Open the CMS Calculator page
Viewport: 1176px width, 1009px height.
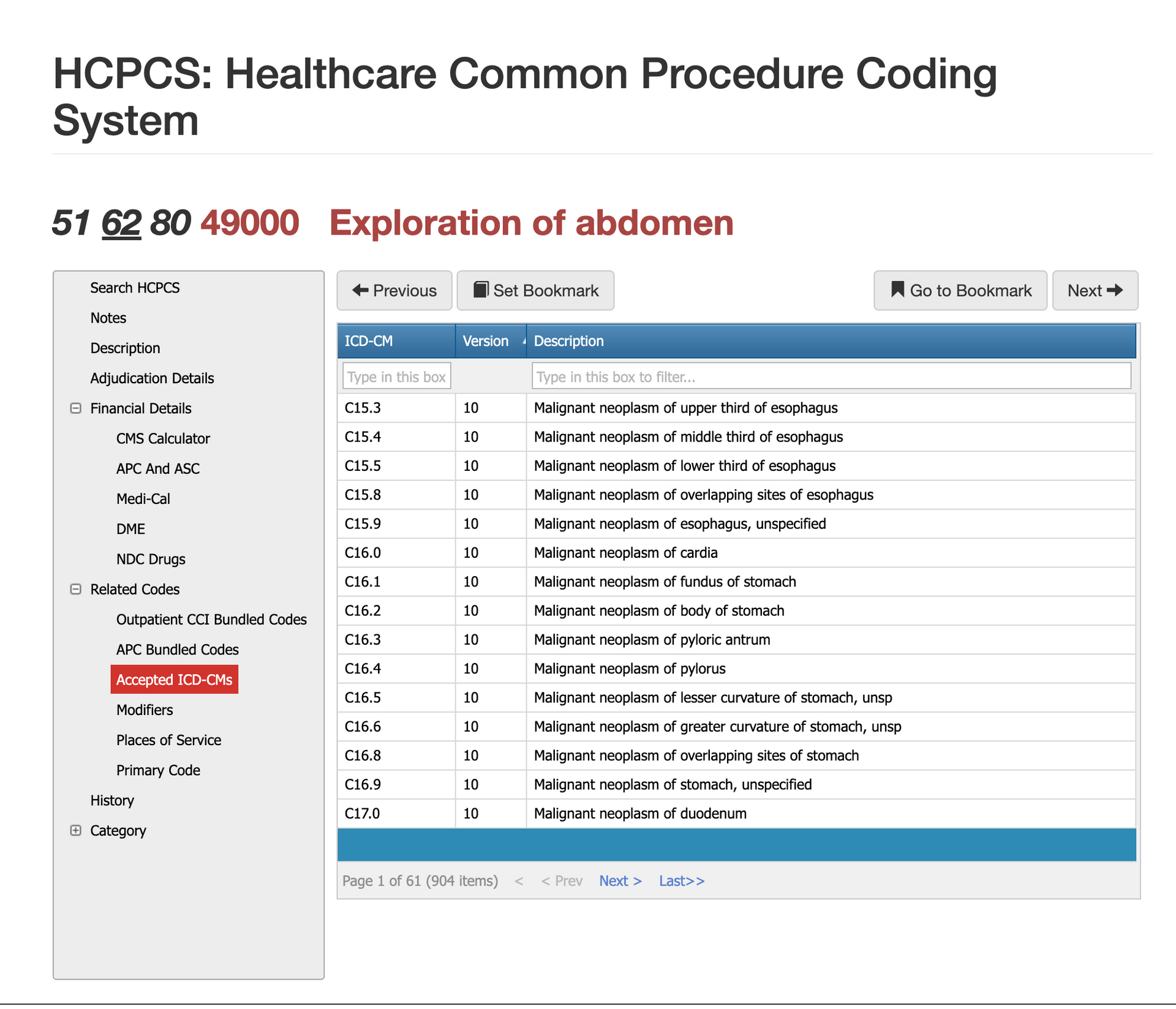tap(163, 438)
